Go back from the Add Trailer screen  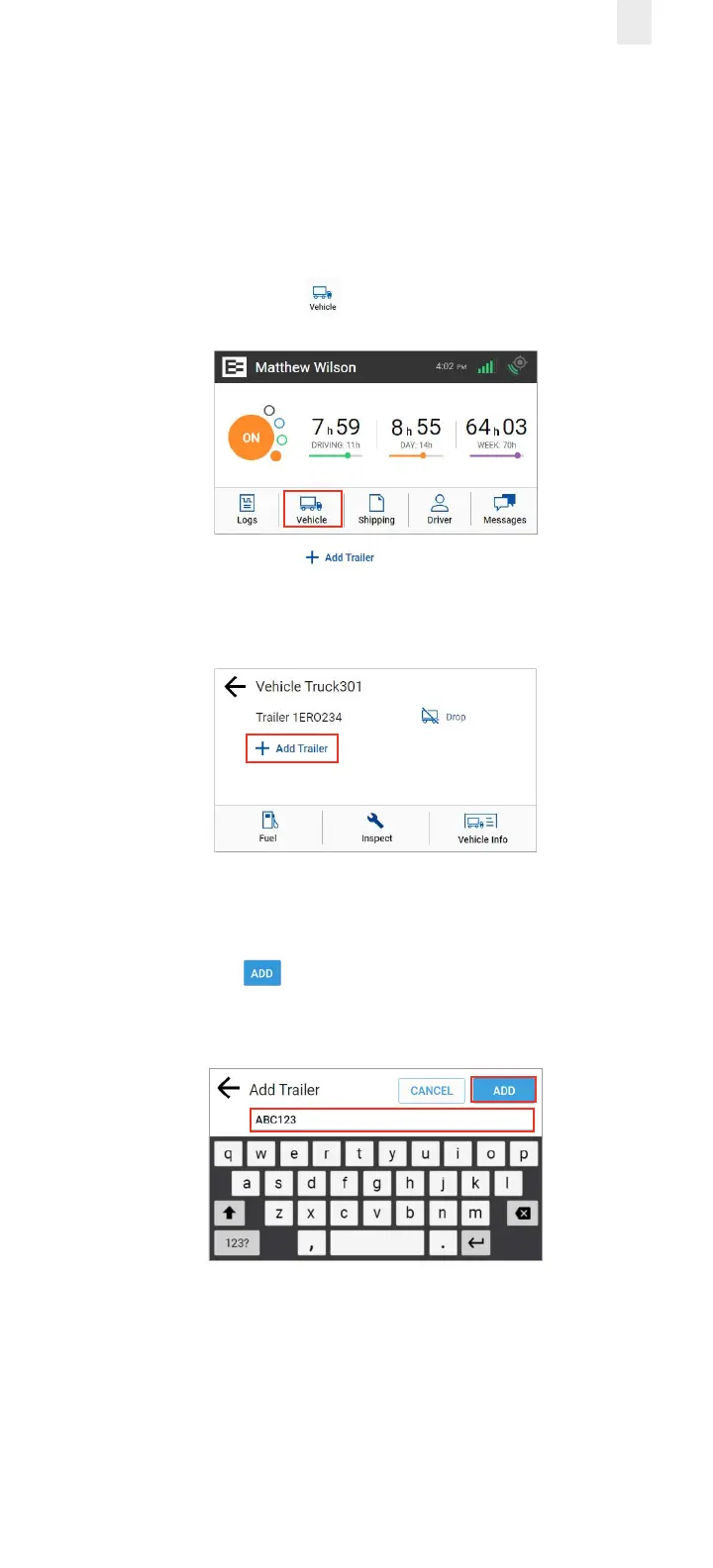[x=229, y=1088]
